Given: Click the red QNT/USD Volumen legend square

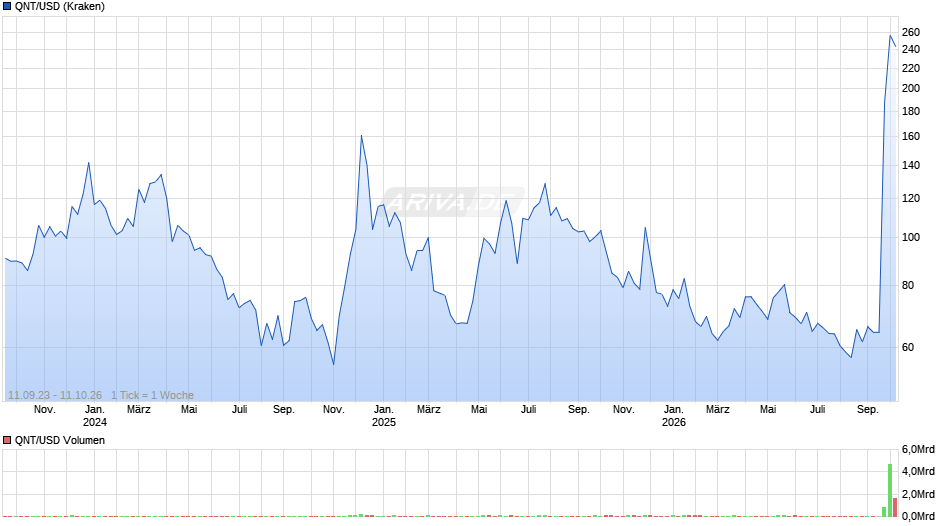Looking at the screenshot, I should [7, 440].
